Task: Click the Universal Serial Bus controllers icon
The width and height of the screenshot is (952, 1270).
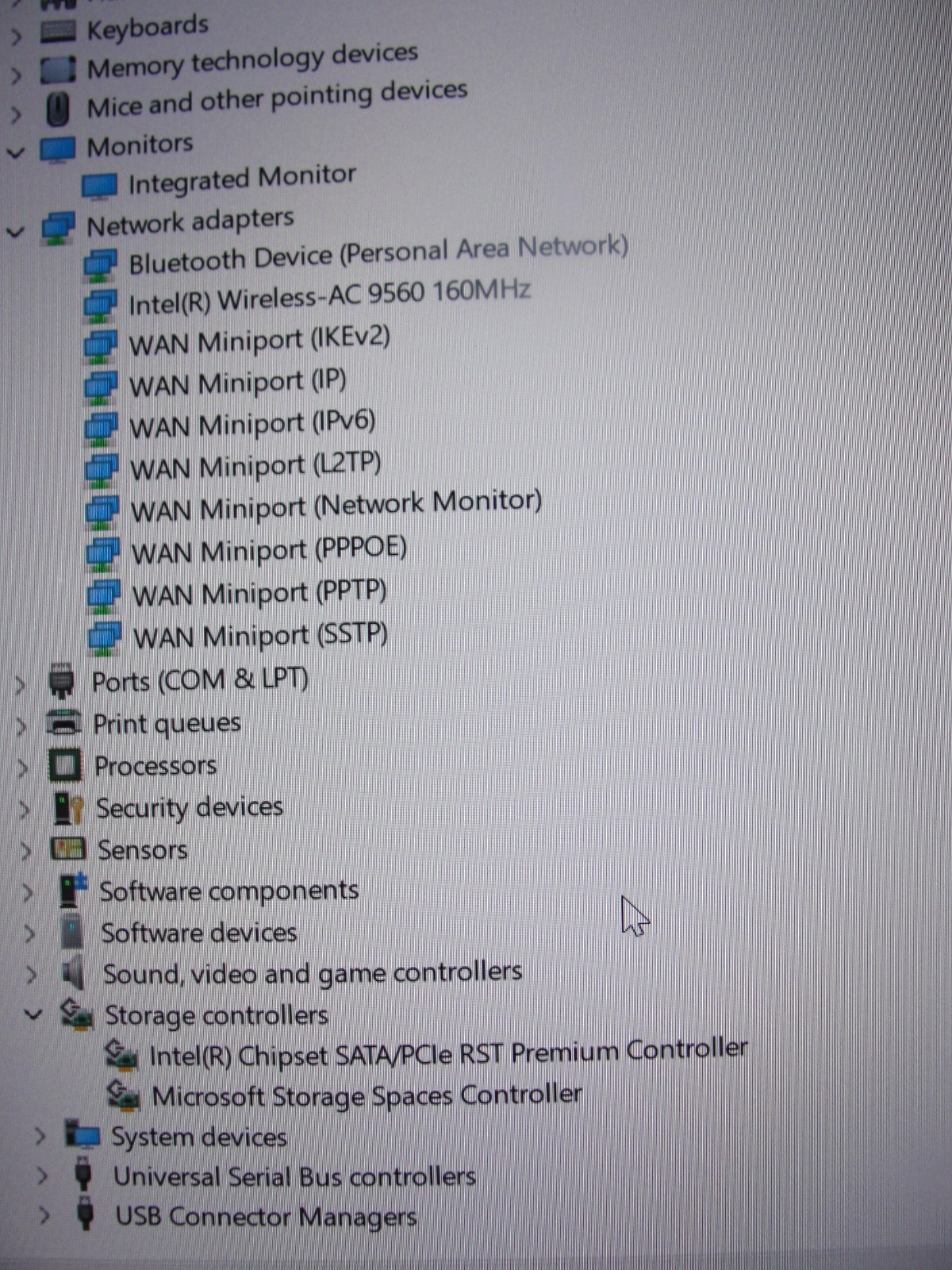Action: pos(83,1176)
